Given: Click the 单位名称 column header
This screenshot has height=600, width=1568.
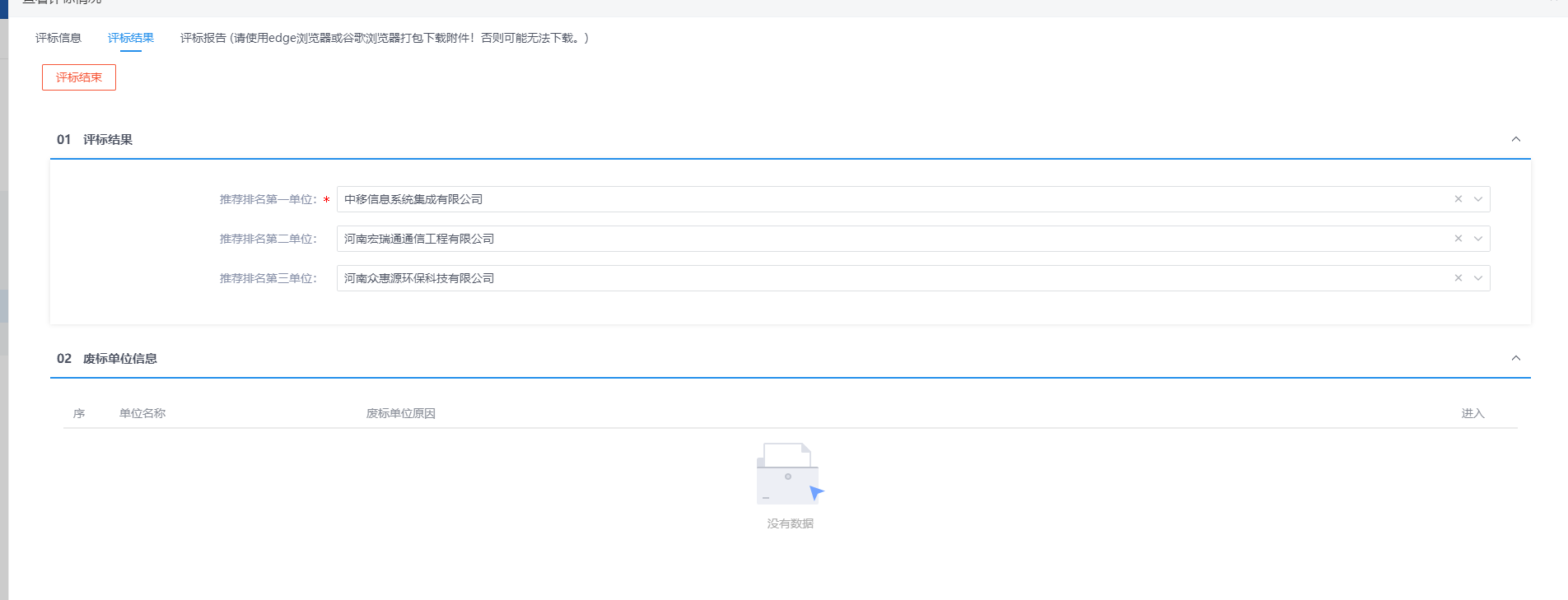Looking at the screenshot, I should click(x=142, y=413).
